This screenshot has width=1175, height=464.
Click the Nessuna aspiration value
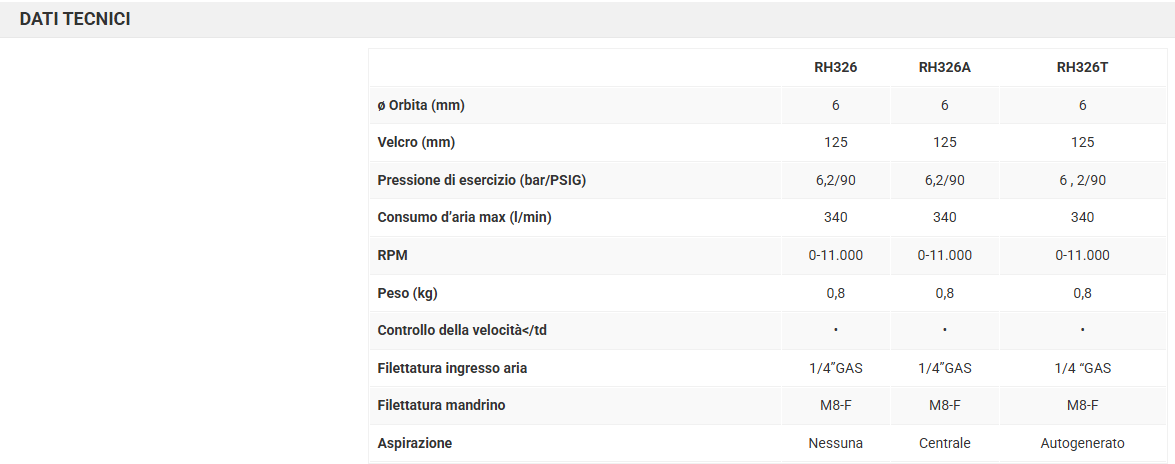pos(835,443)
